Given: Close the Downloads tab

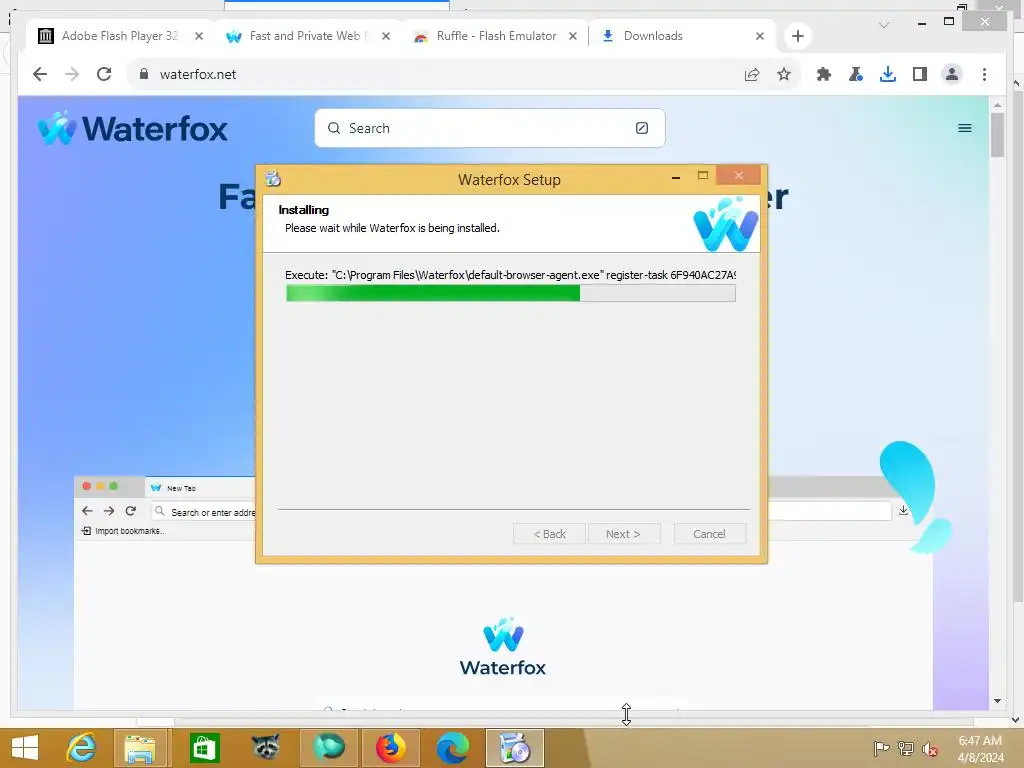Looking at the screenshot, I should click(x=760, y=36).
